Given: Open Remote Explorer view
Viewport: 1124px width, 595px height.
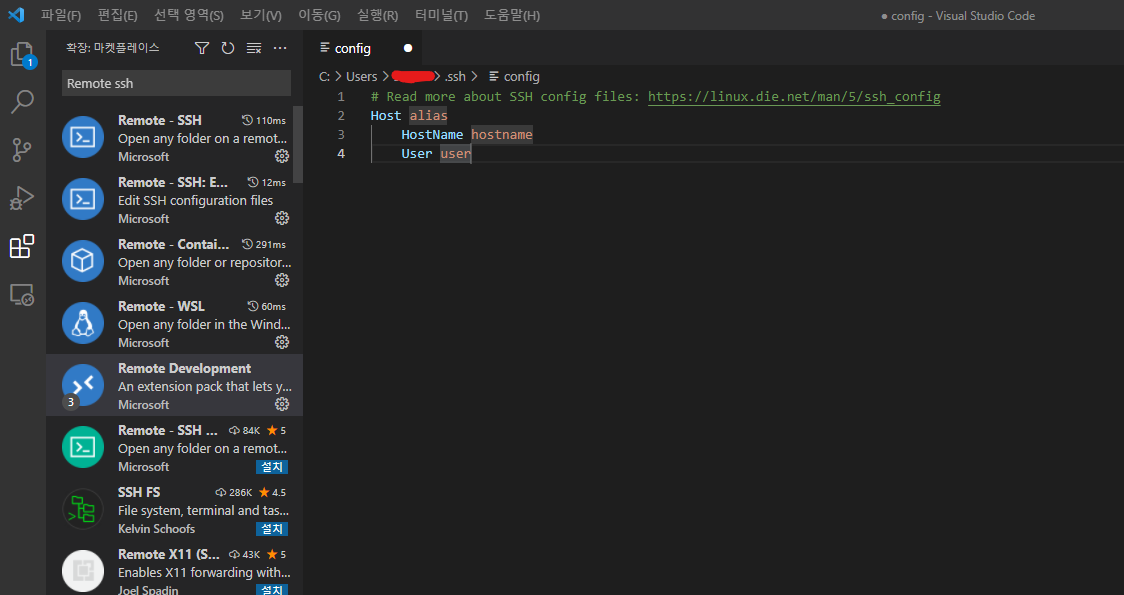Looking at the screenshot, I should coord(22,294).
